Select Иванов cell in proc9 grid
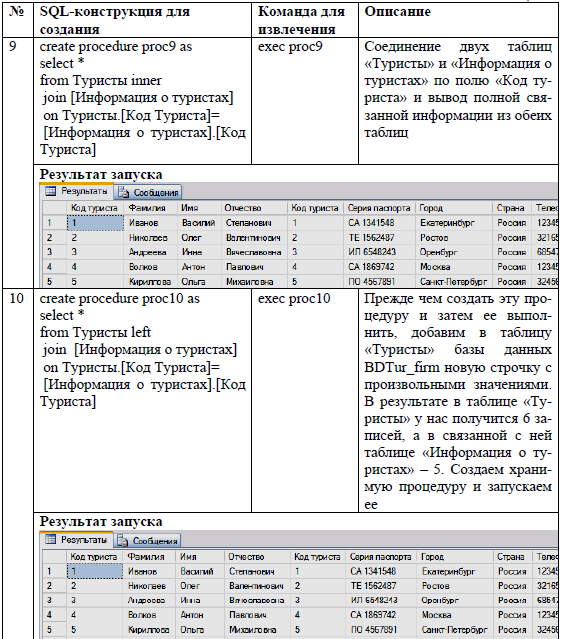This screenshot has width=561, height=639. tap(150, 223)
